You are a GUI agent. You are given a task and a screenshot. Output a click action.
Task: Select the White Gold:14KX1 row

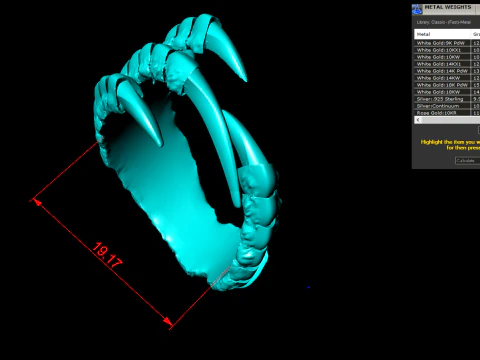click(447, 64)
